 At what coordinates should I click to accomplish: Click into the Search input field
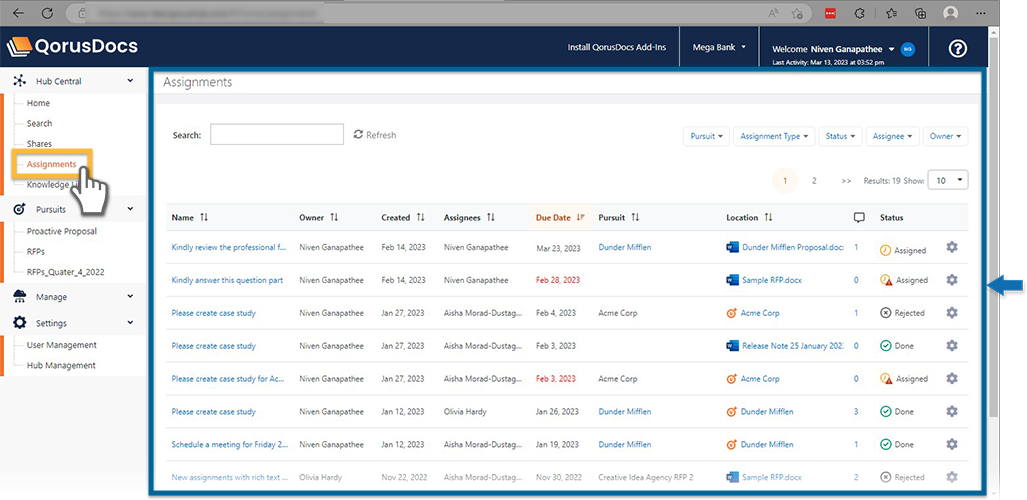[277, 135]
